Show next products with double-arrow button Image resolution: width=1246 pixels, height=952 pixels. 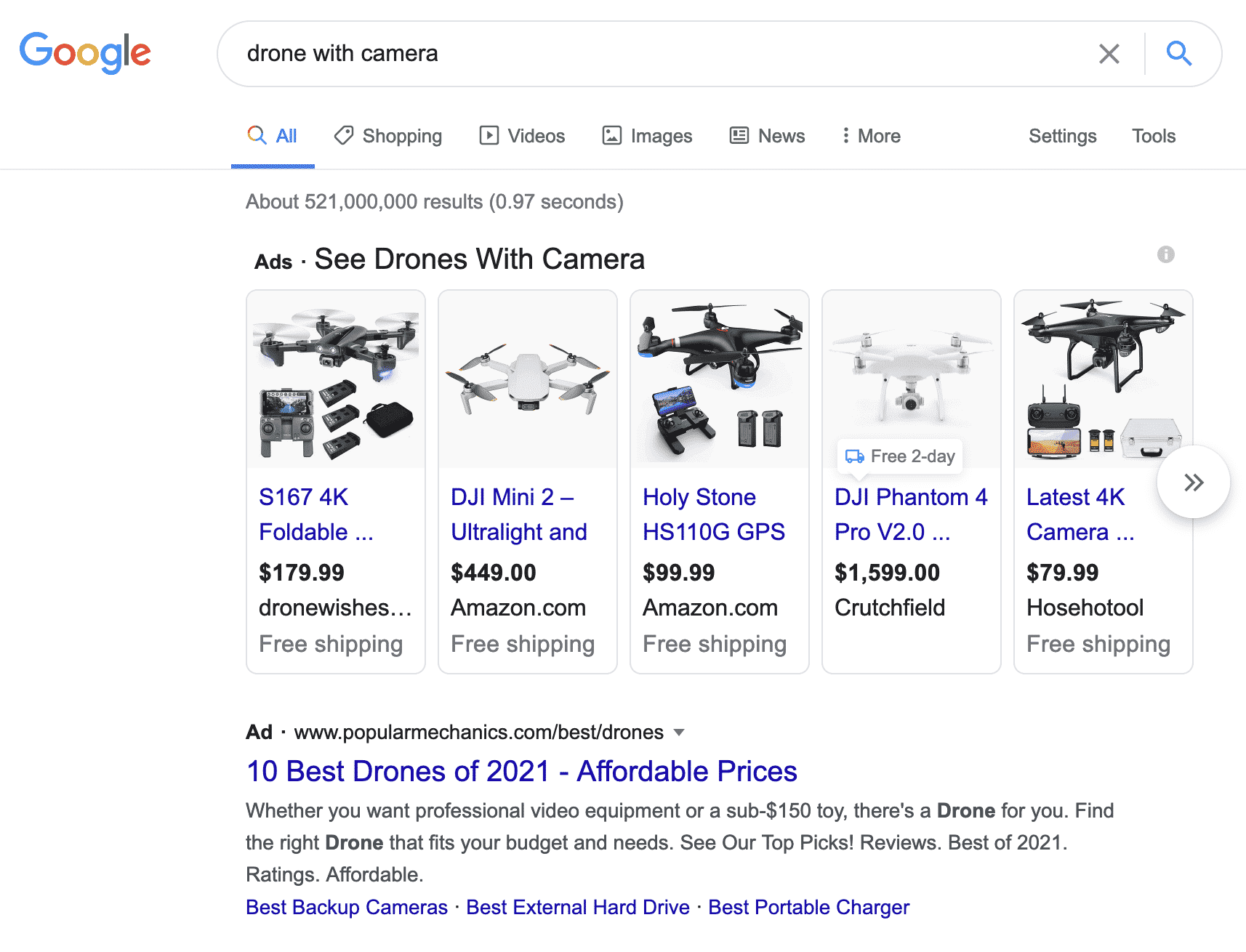pyautogui.click(x=1194, y=482)
